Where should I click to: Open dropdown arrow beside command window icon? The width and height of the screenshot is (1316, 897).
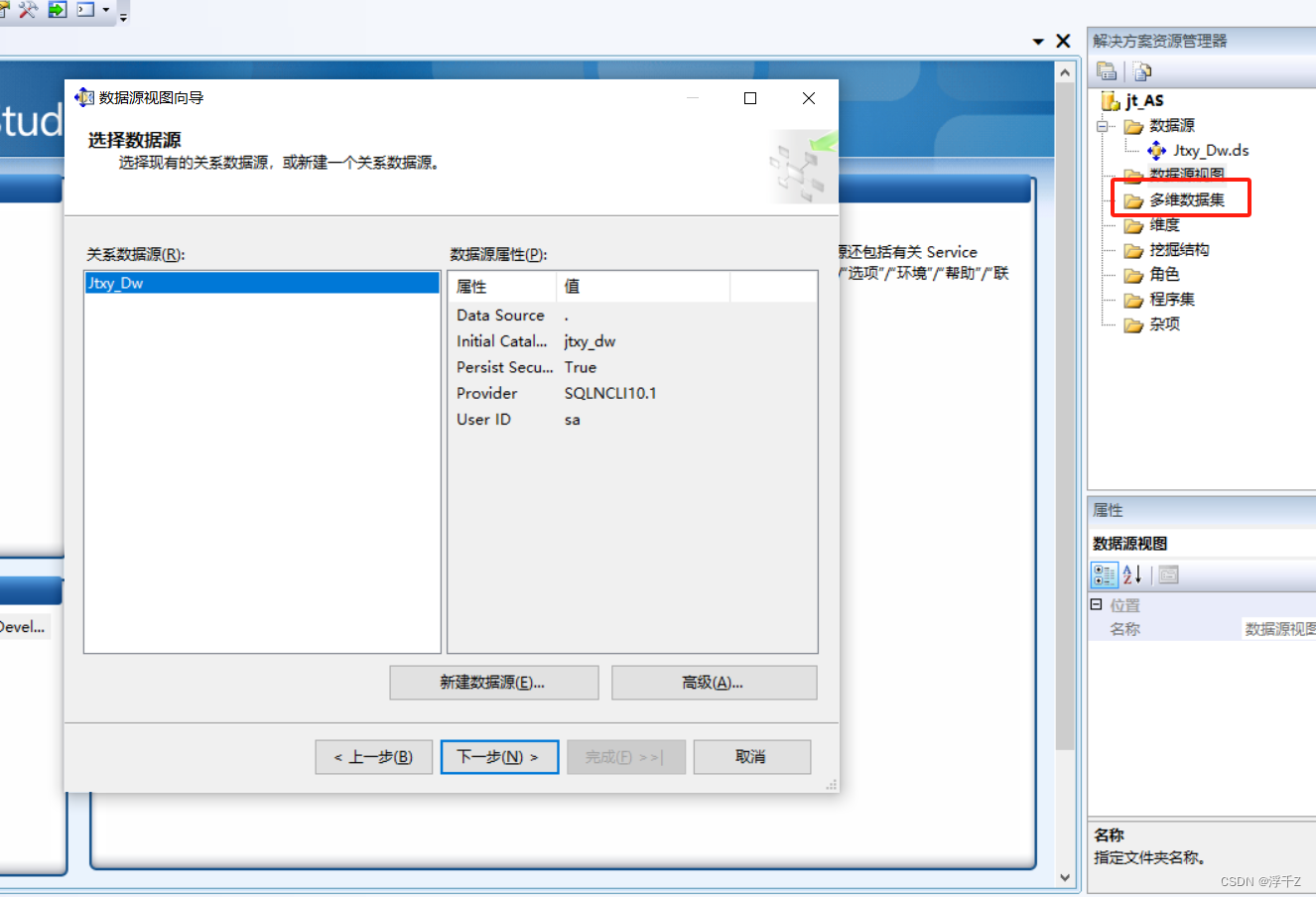point(106,10)
